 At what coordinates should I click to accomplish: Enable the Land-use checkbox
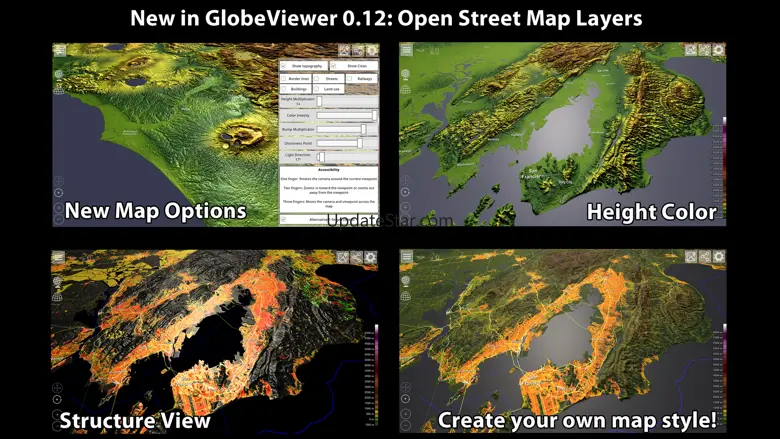[x=316, y=89]
